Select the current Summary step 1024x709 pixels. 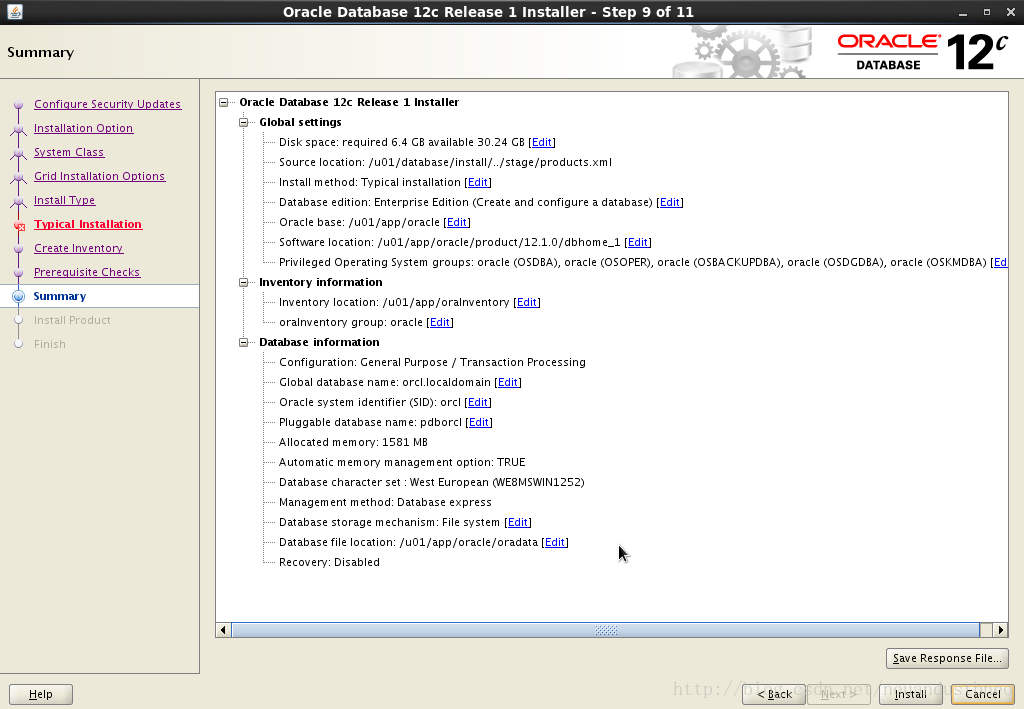(x=59, y=296)
